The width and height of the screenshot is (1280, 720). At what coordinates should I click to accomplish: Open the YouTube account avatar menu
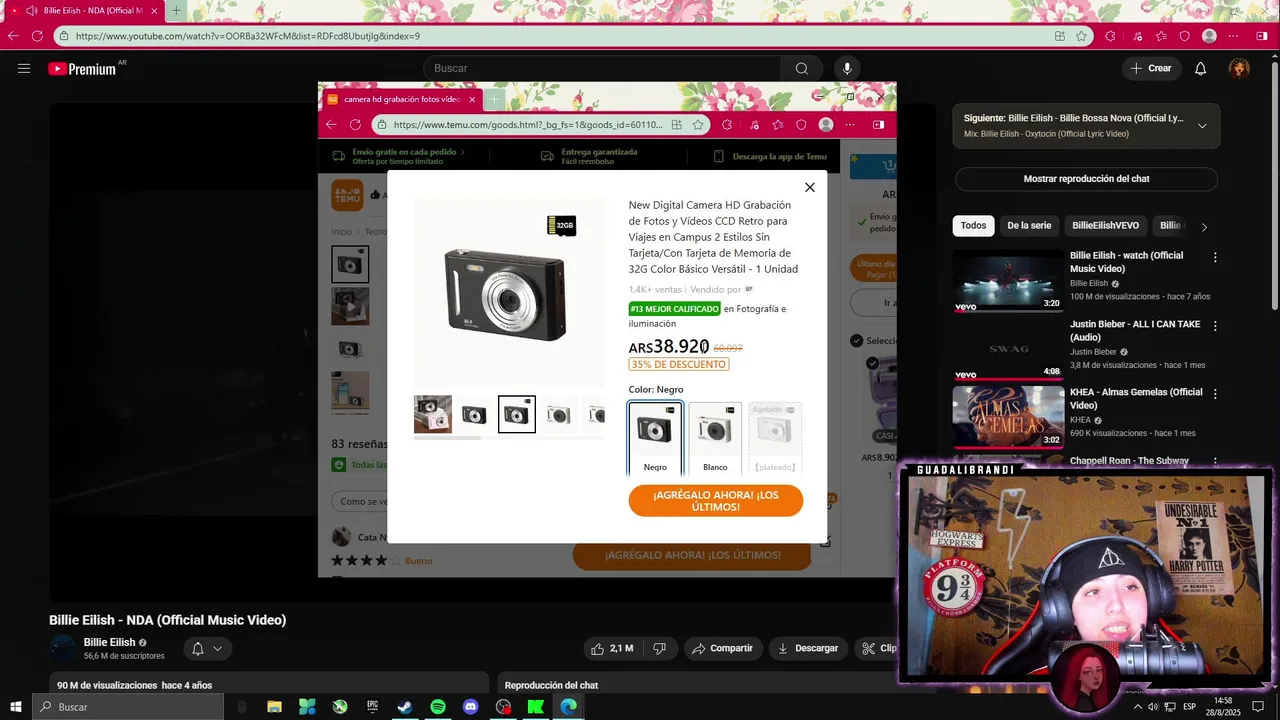click(x=1239, y=68)
